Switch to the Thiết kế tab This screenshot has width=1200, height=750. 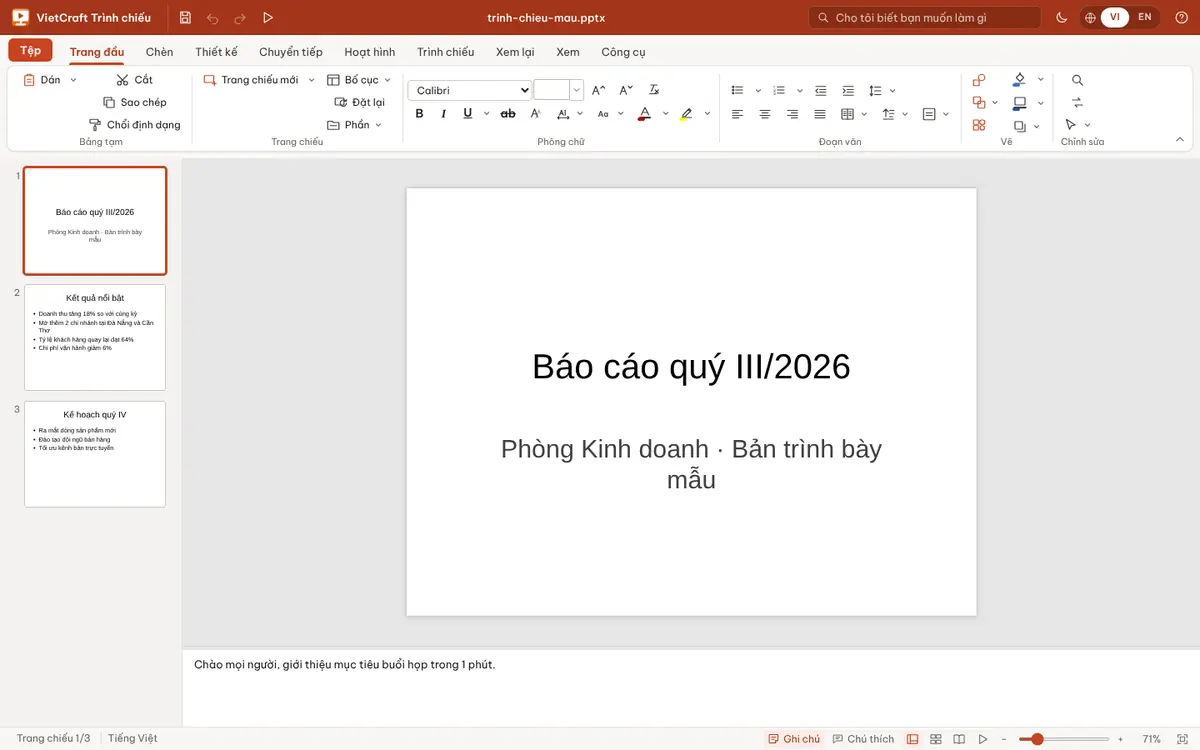pos(216,52)
